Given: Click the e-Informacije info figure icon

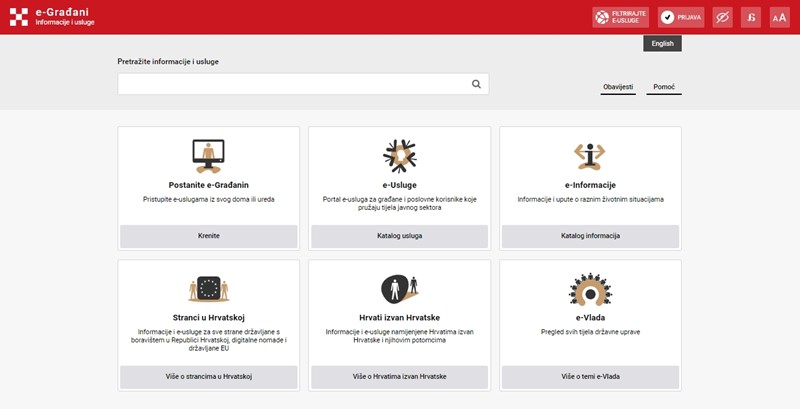Looking at the screenshot, I should (x=590, y=155).
